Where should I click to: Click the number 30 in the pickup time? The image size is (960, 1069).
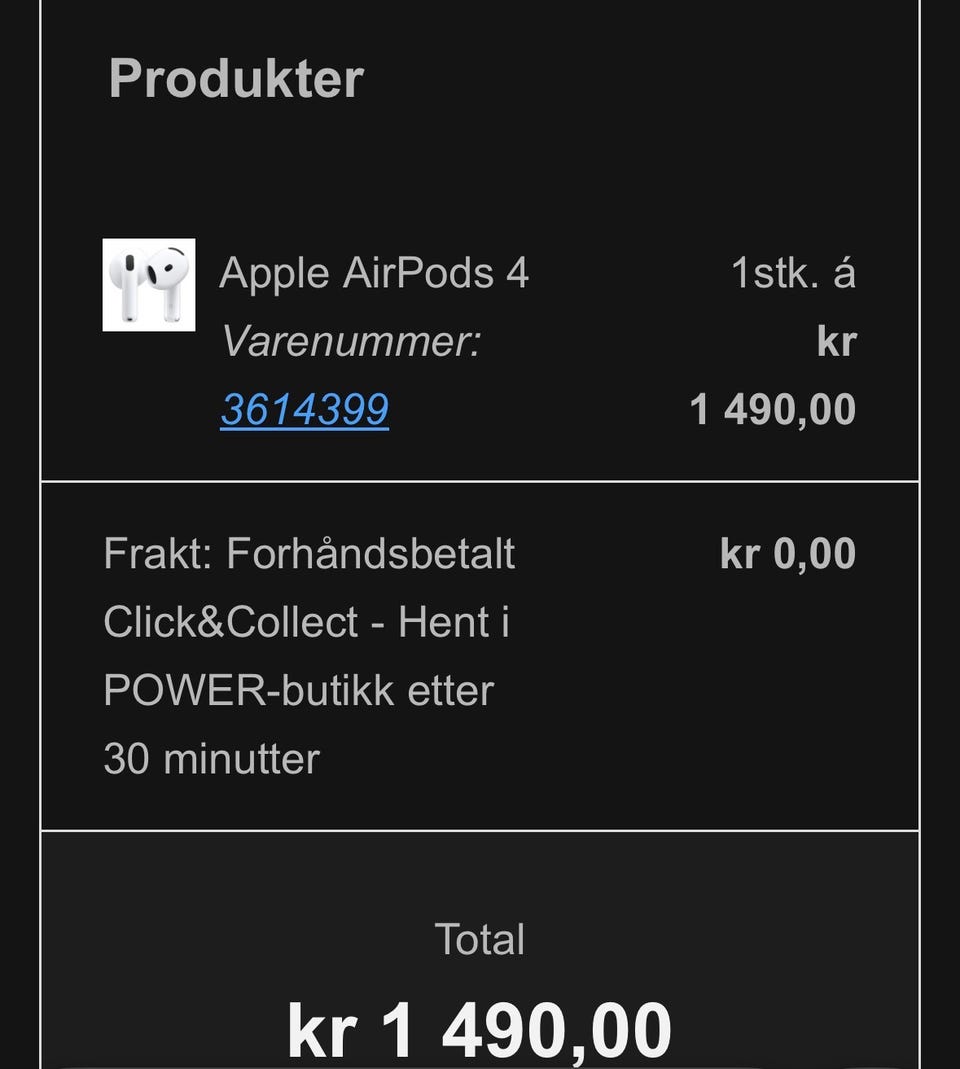127,759
